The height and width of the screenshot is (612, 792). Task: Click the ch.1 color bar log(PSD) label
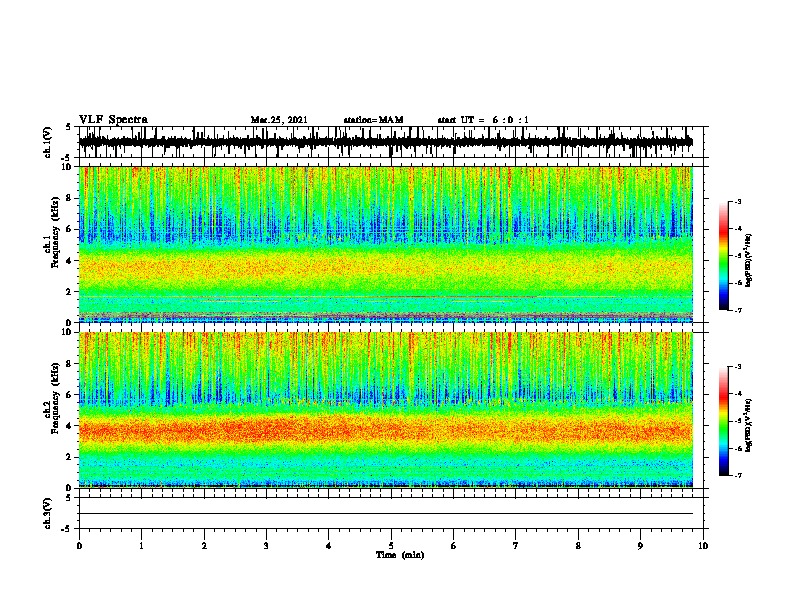(748, 260)
